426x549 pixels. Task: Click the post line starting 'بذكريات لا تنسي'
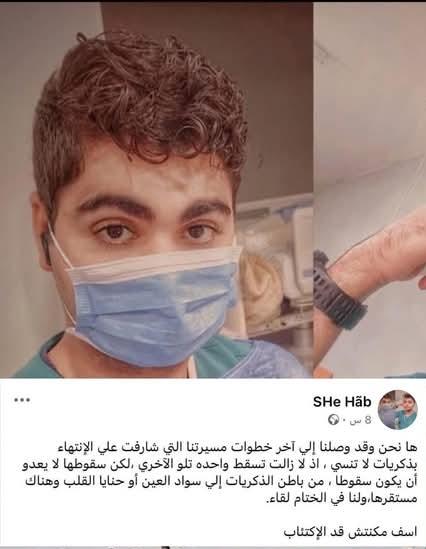[x=220, y=465]
